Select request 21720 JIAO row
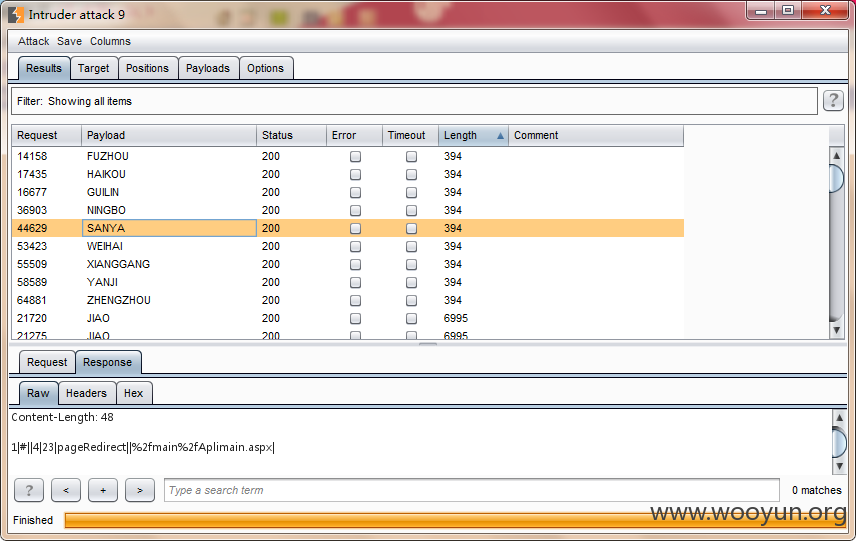This screenshot has width=856, height=541. (347, 318)
